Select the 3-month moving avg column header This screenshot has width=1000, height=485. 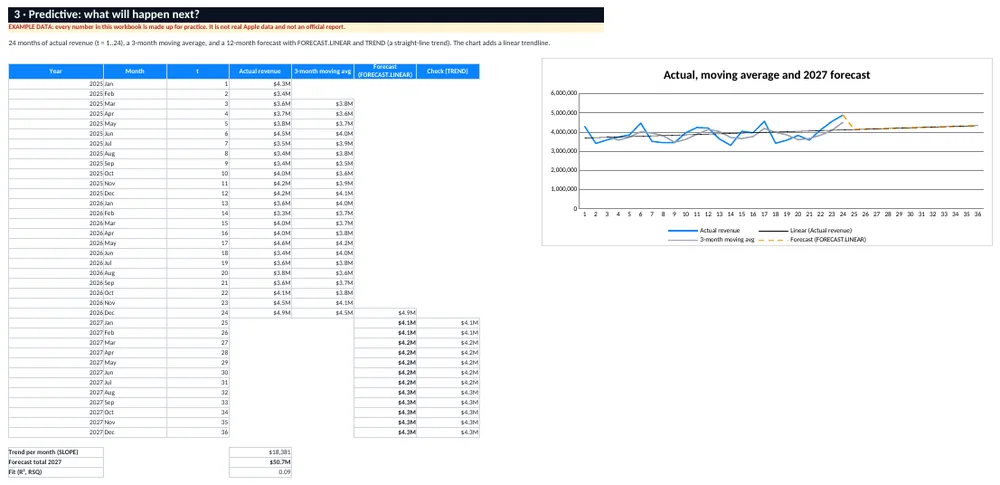tap(323, 71)
